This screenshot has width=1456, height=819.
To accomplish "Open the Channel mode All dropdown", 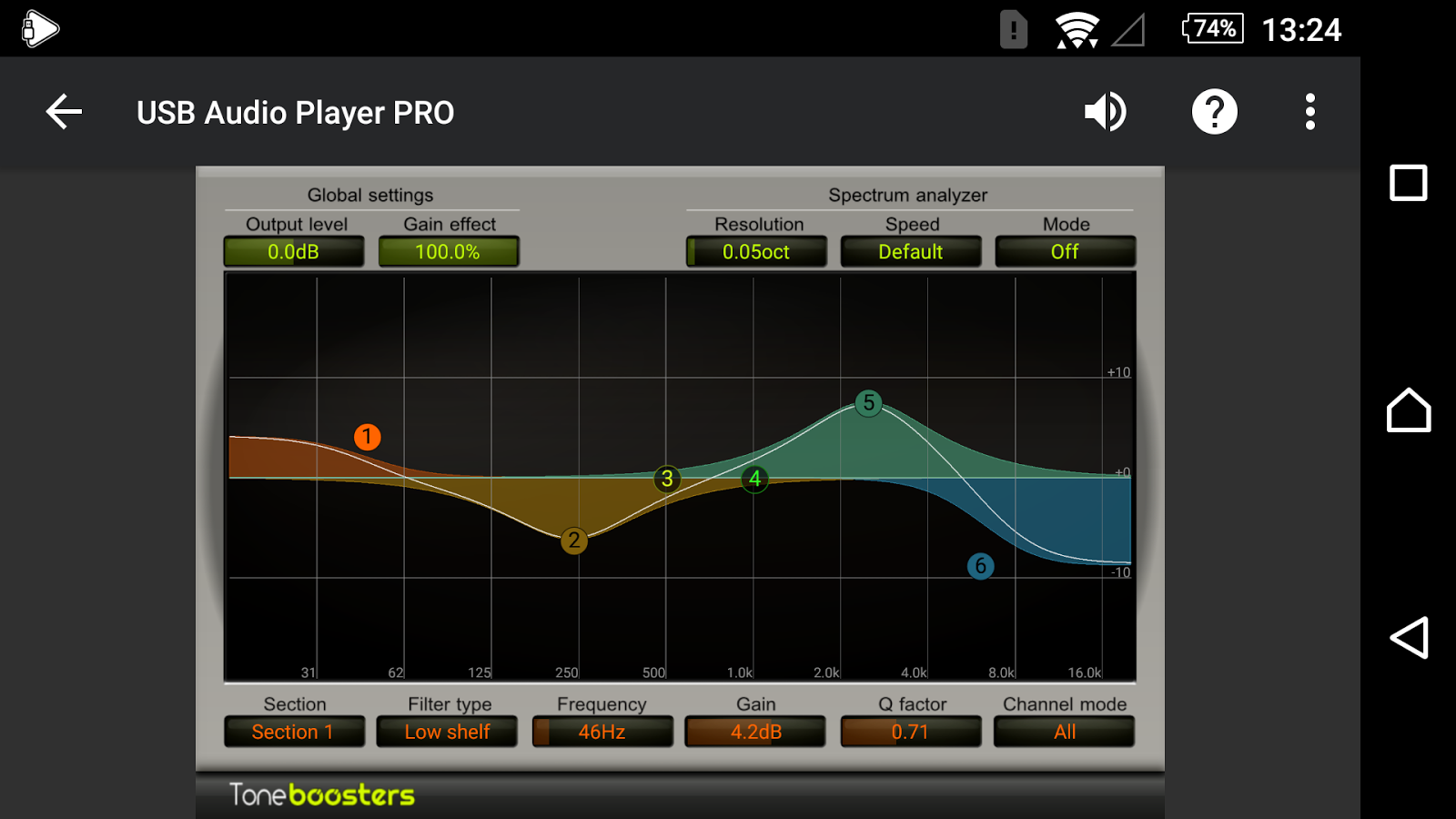I will point(1065,732).
